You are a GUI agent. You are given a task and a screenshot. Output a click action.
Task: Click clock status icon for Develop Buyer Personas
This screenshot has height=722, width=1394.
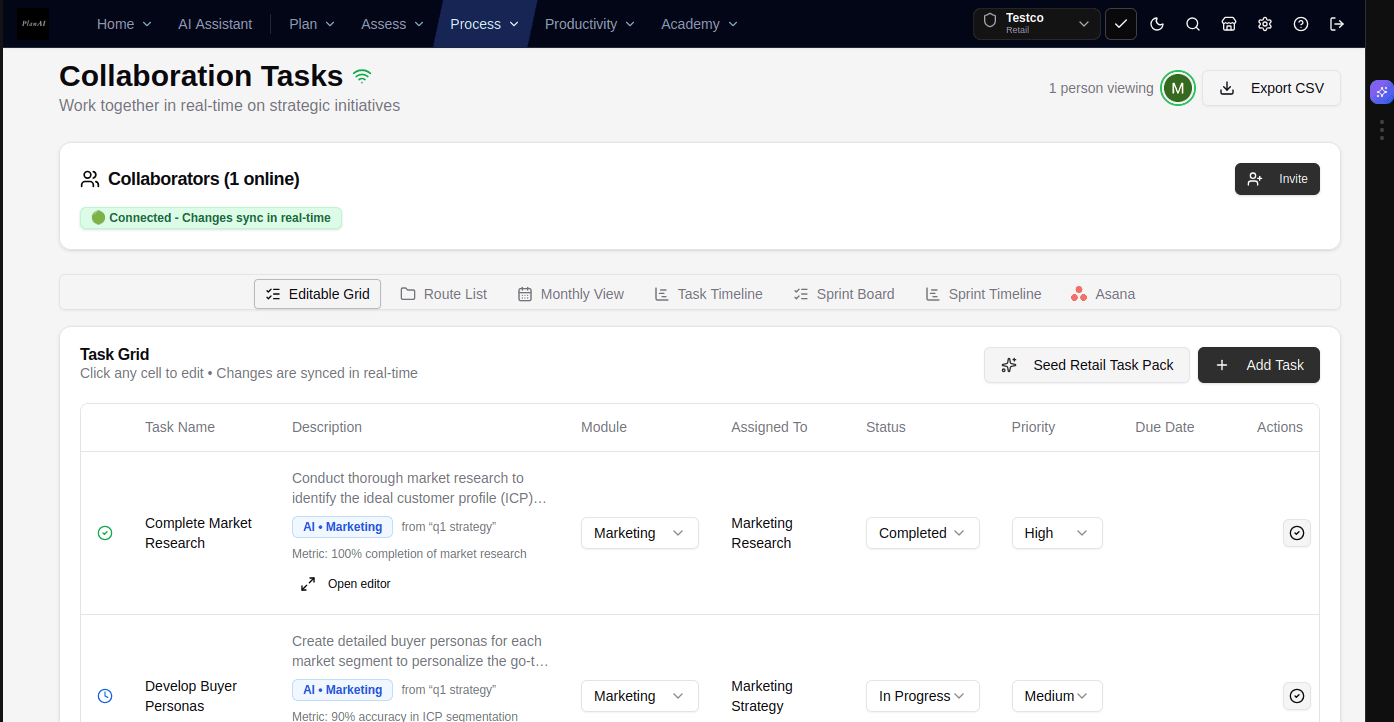point(105,696)
